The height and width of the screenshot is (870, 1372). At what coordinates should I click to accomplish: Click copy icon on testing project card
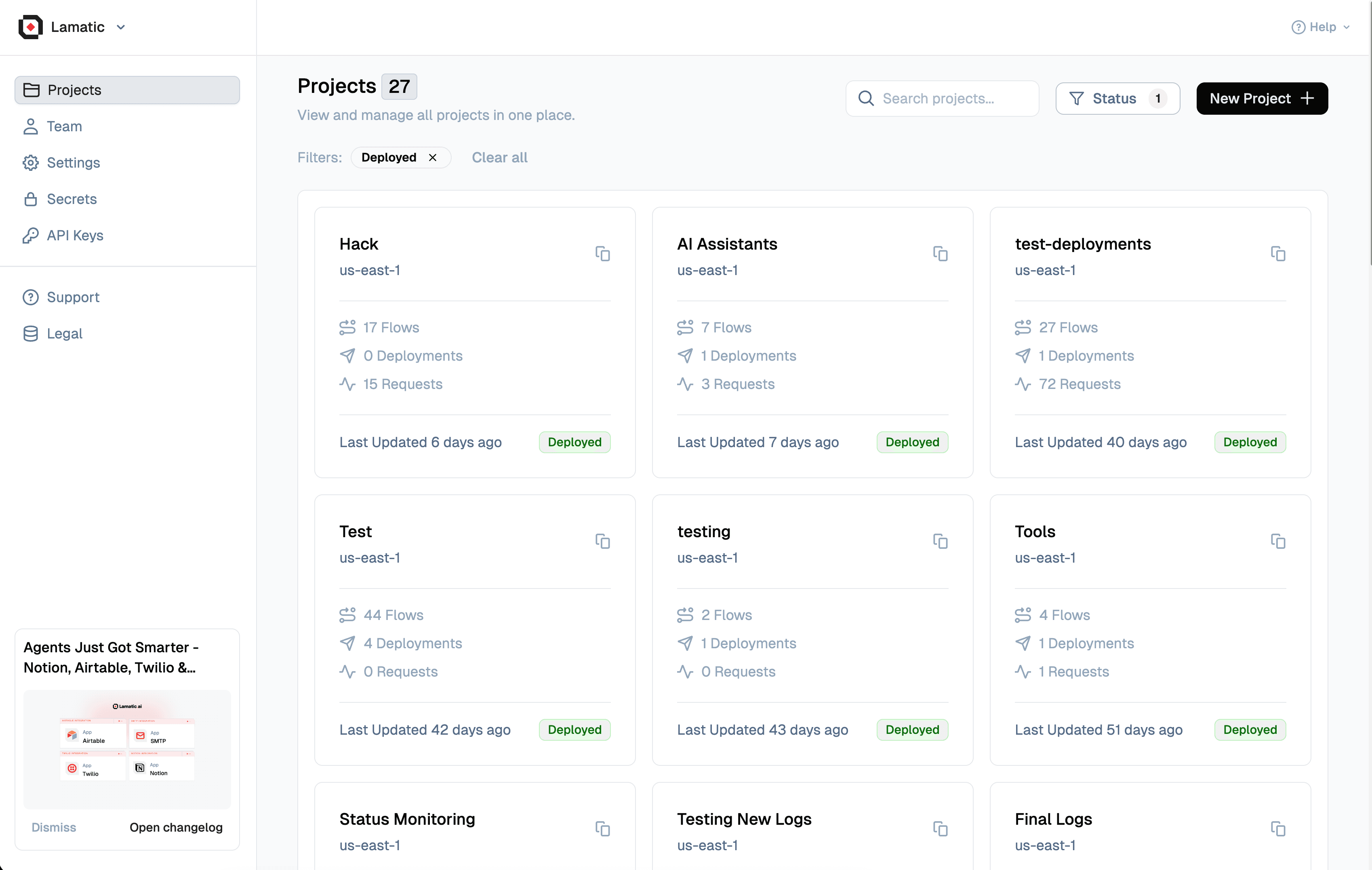click(x=940, y=541)
